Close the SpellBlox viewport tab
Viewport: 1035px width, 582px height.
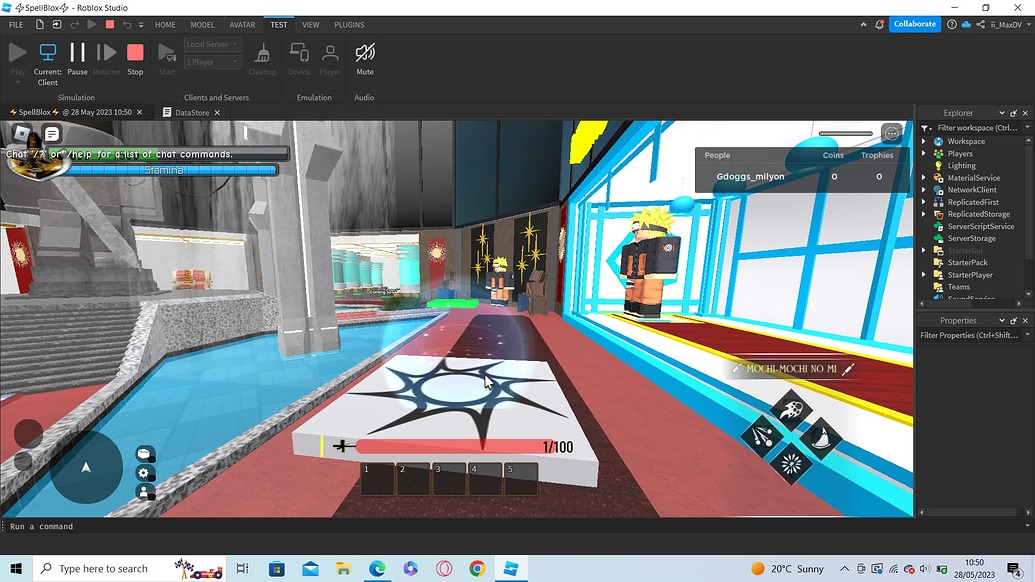point(139,112)
